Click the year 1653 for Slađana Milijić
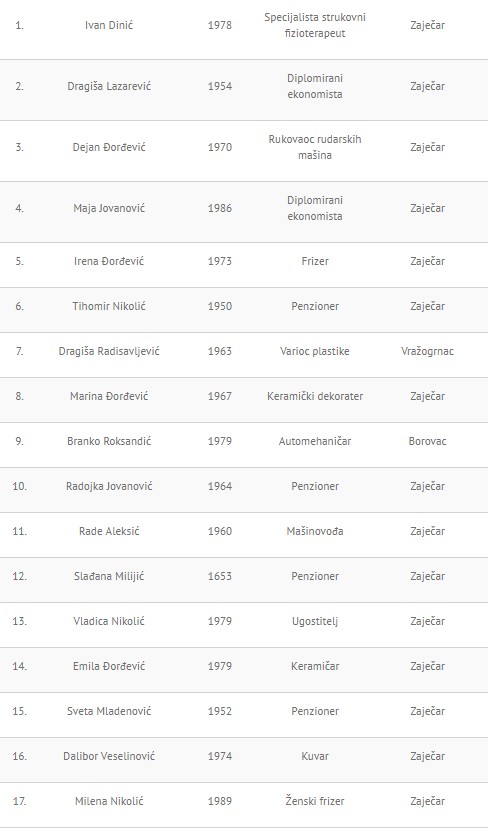 220,576
